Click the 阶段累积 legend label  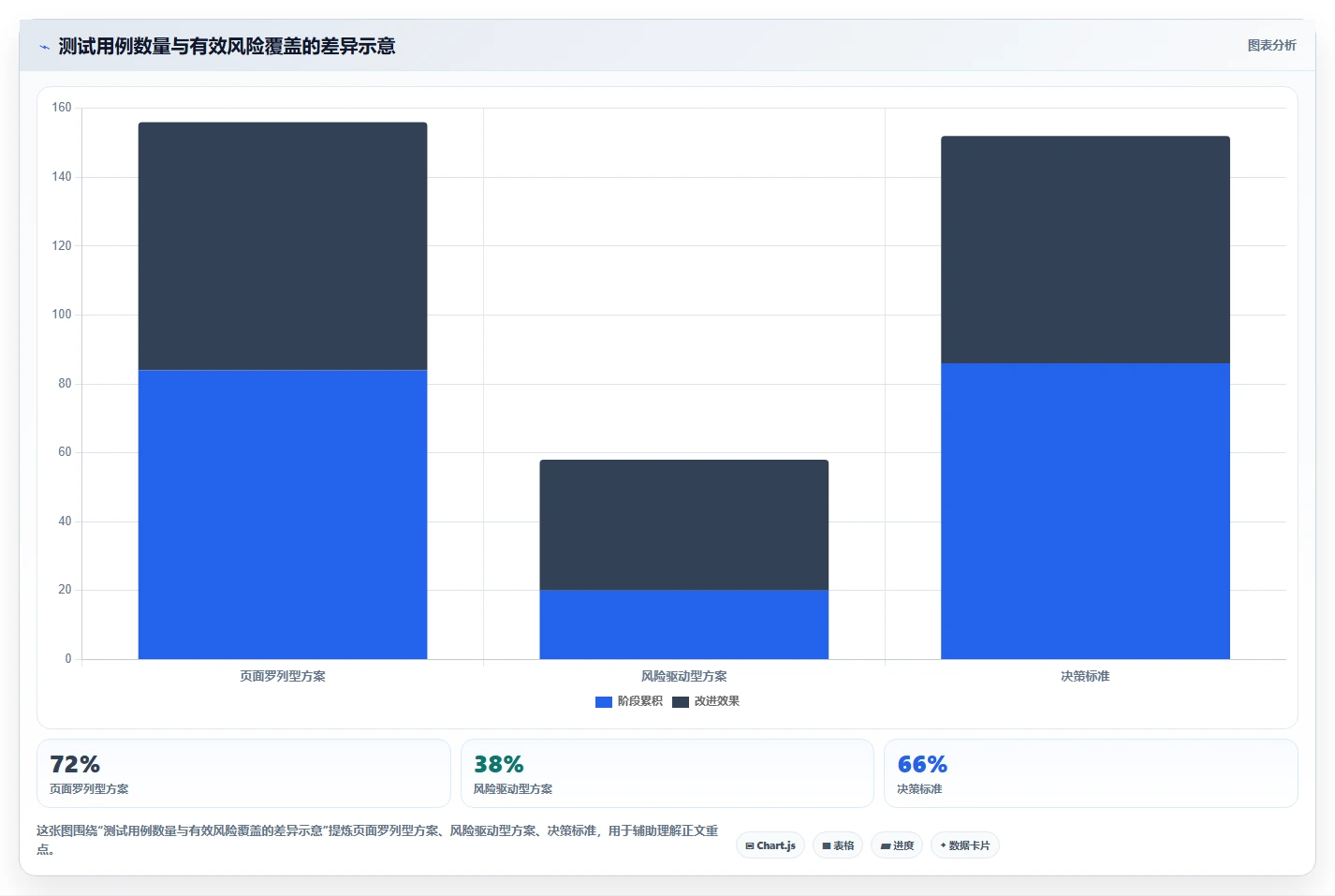(639, 701)
